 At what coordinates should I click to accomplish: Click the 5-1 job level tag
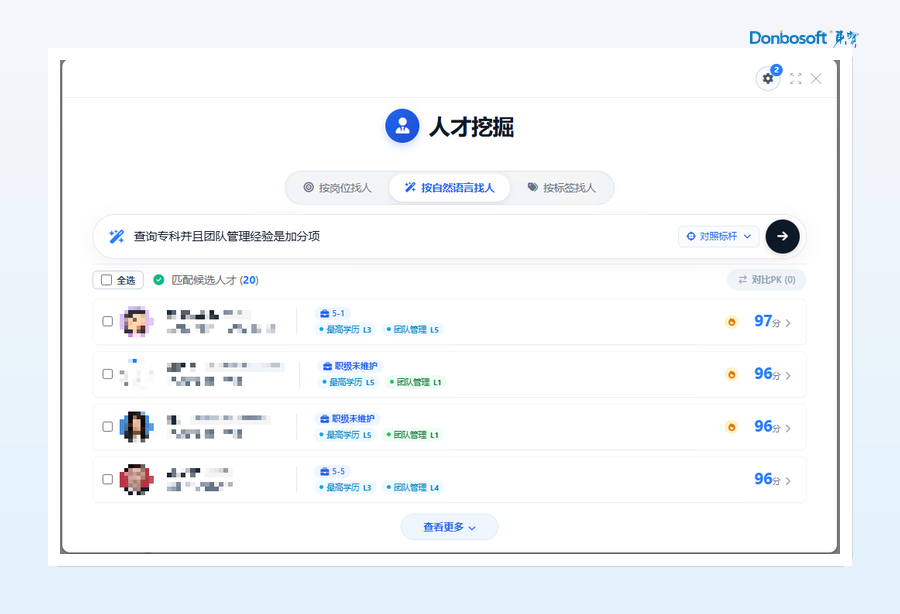332,313
